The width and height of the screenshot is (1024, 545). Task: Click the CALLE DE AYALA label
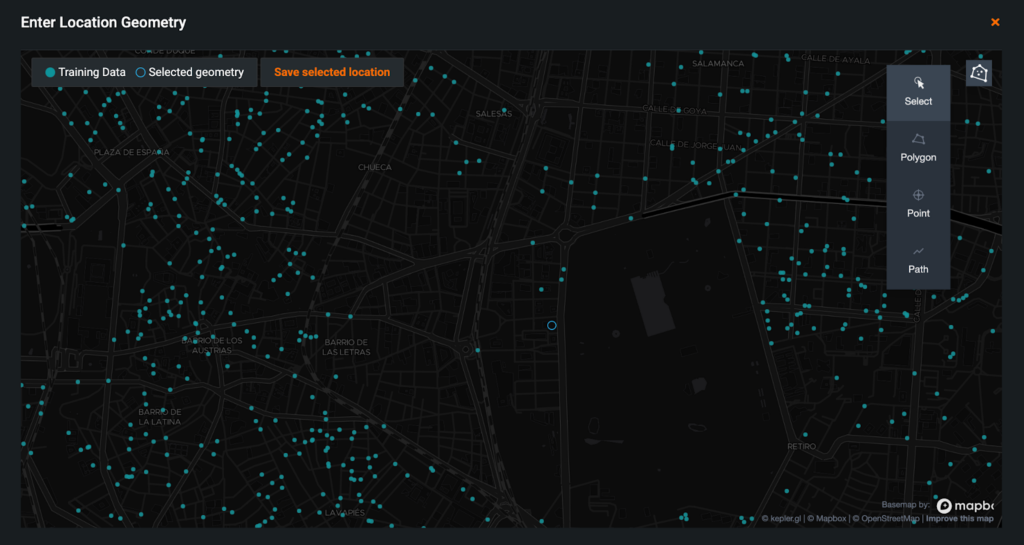tap(836, 59)
